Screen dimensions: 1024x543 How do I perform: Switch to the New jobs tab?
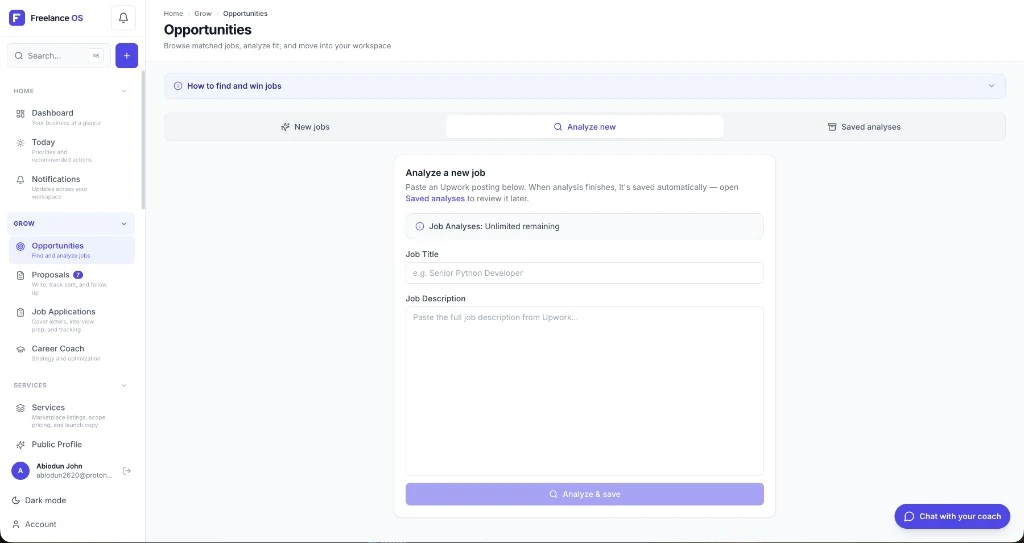[305, 127]
